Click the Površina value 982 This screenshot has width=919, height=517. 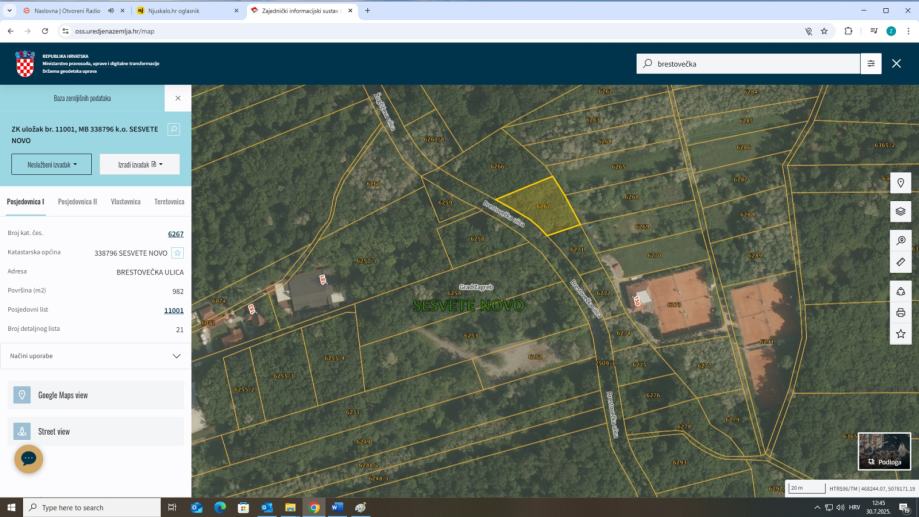[x=178, y=291]
